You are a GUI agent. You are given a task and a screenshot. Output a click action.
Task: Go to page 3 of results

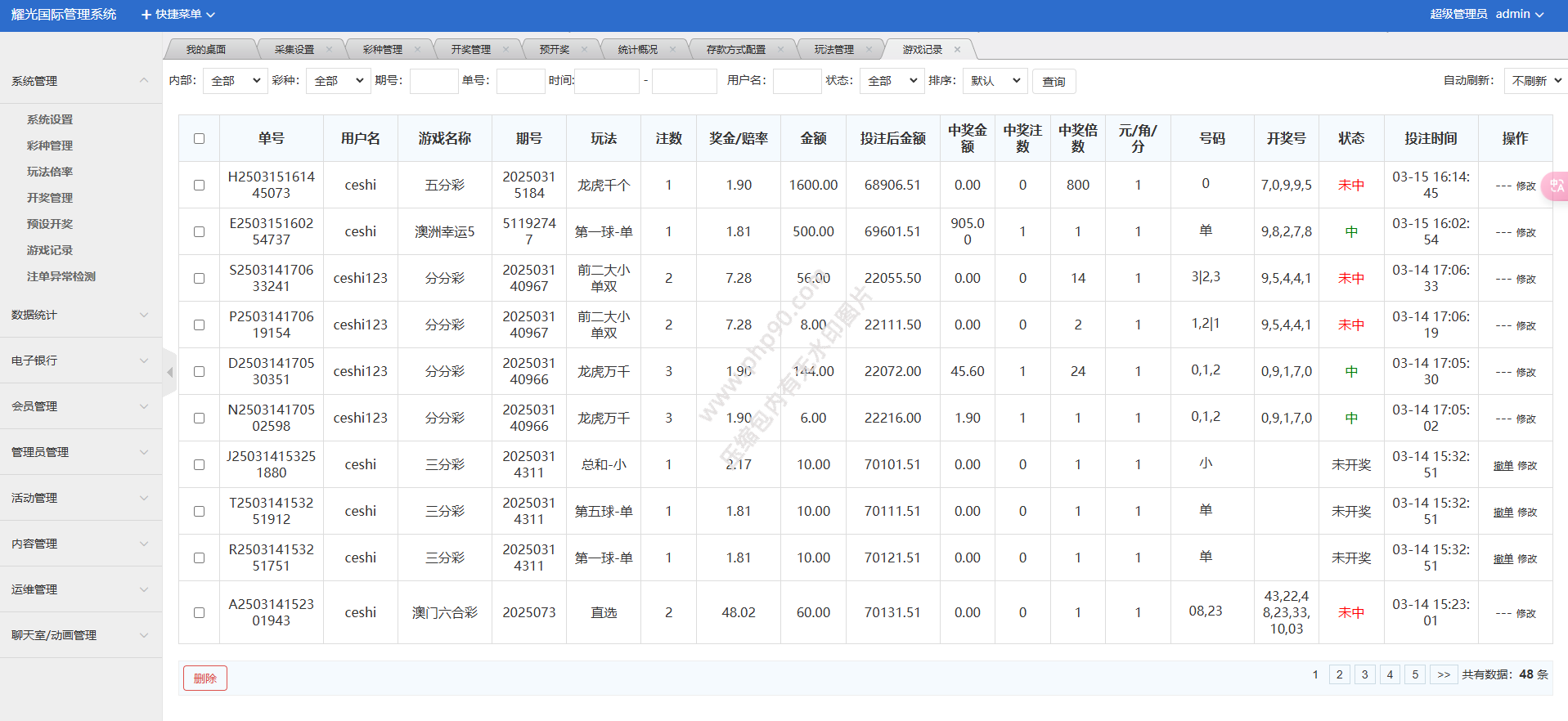1364,674
